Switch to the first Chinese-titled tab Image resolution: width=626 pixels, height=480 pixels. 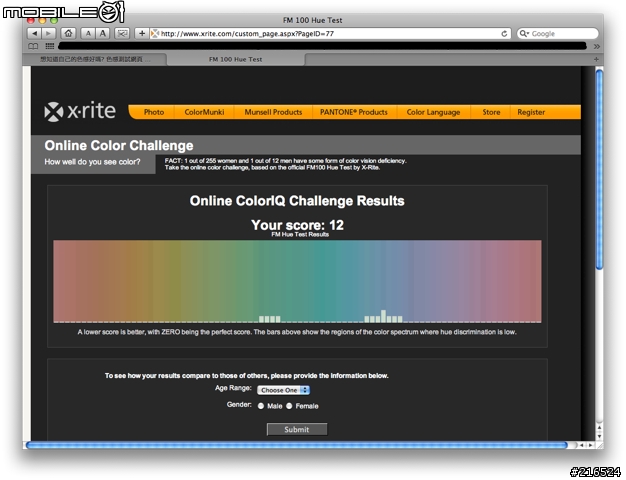tap(95, 60)
